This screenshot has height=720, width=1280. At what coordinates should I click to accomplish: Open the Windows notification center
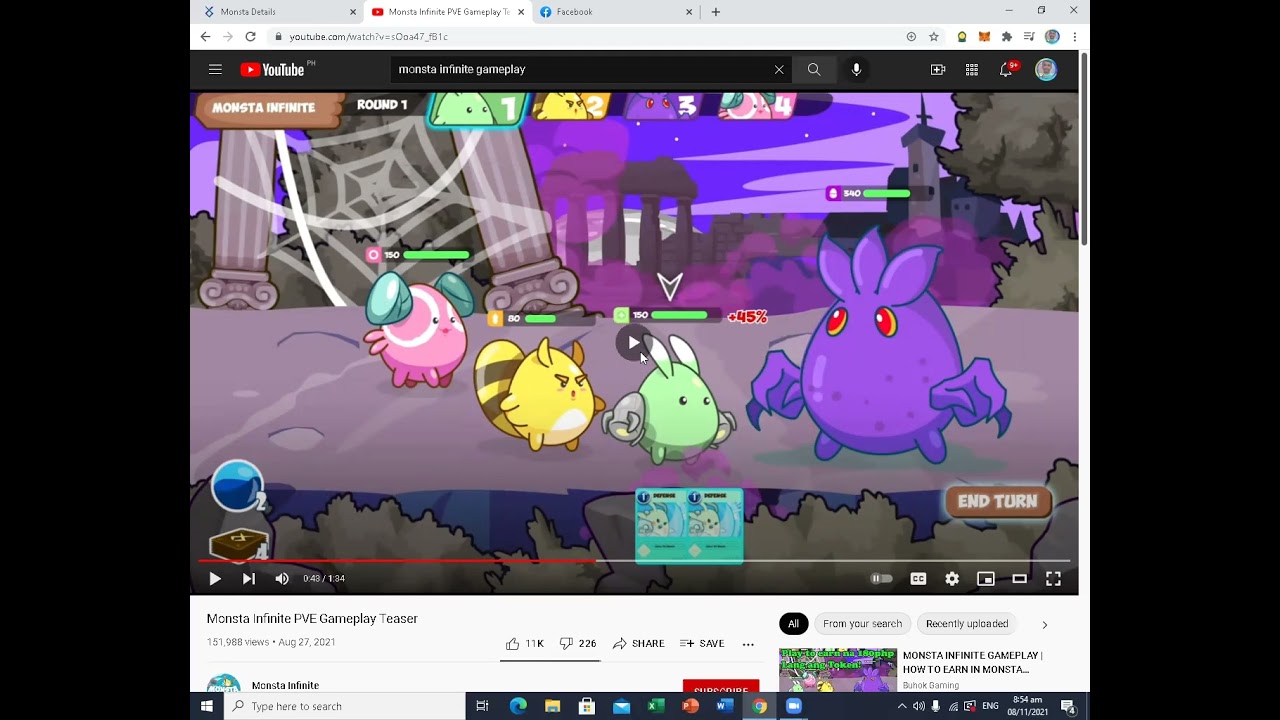tap(1068, 706)
